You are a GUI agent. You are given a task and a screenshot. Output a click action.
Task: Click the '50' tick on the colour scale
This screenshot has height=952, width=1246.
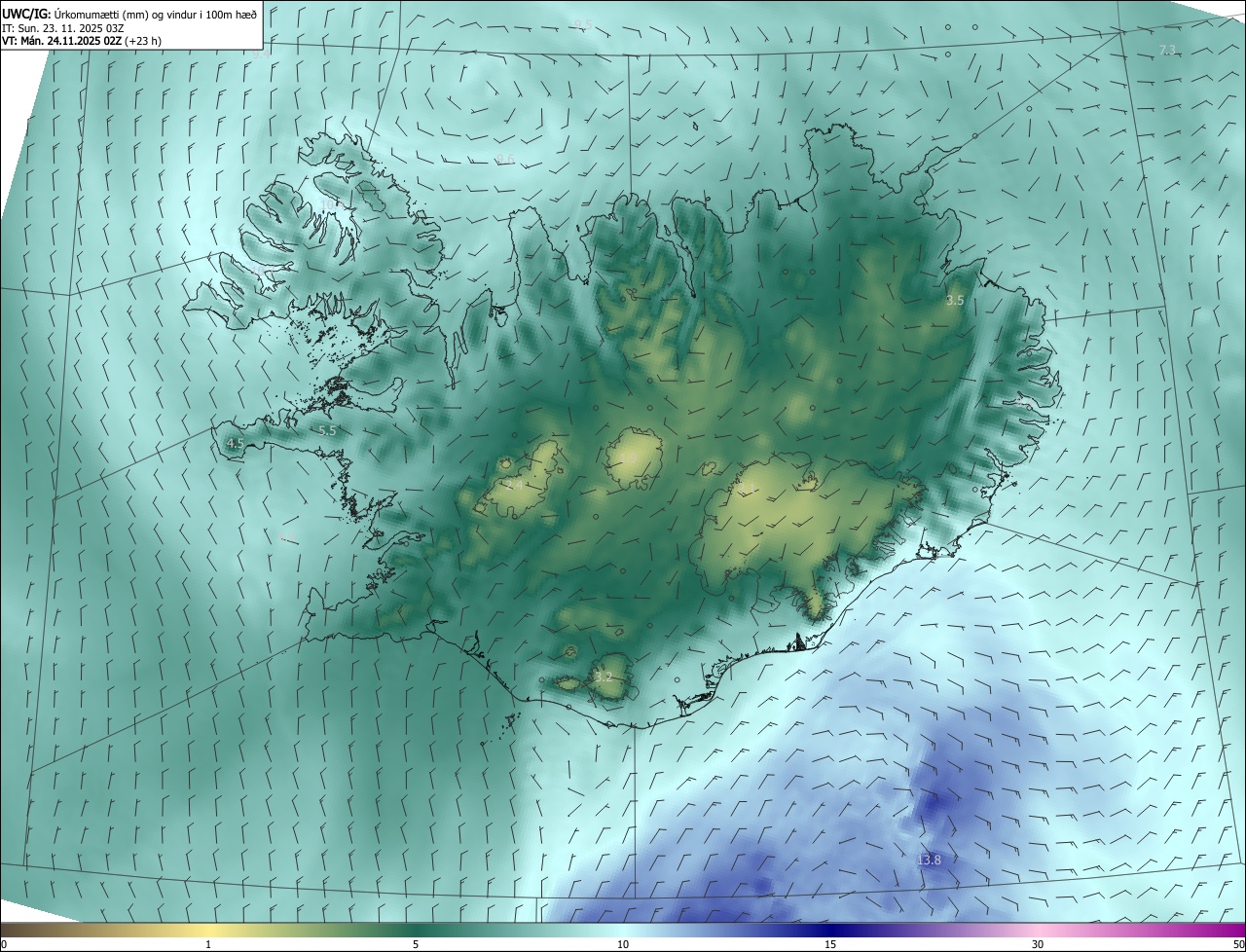1238,944
